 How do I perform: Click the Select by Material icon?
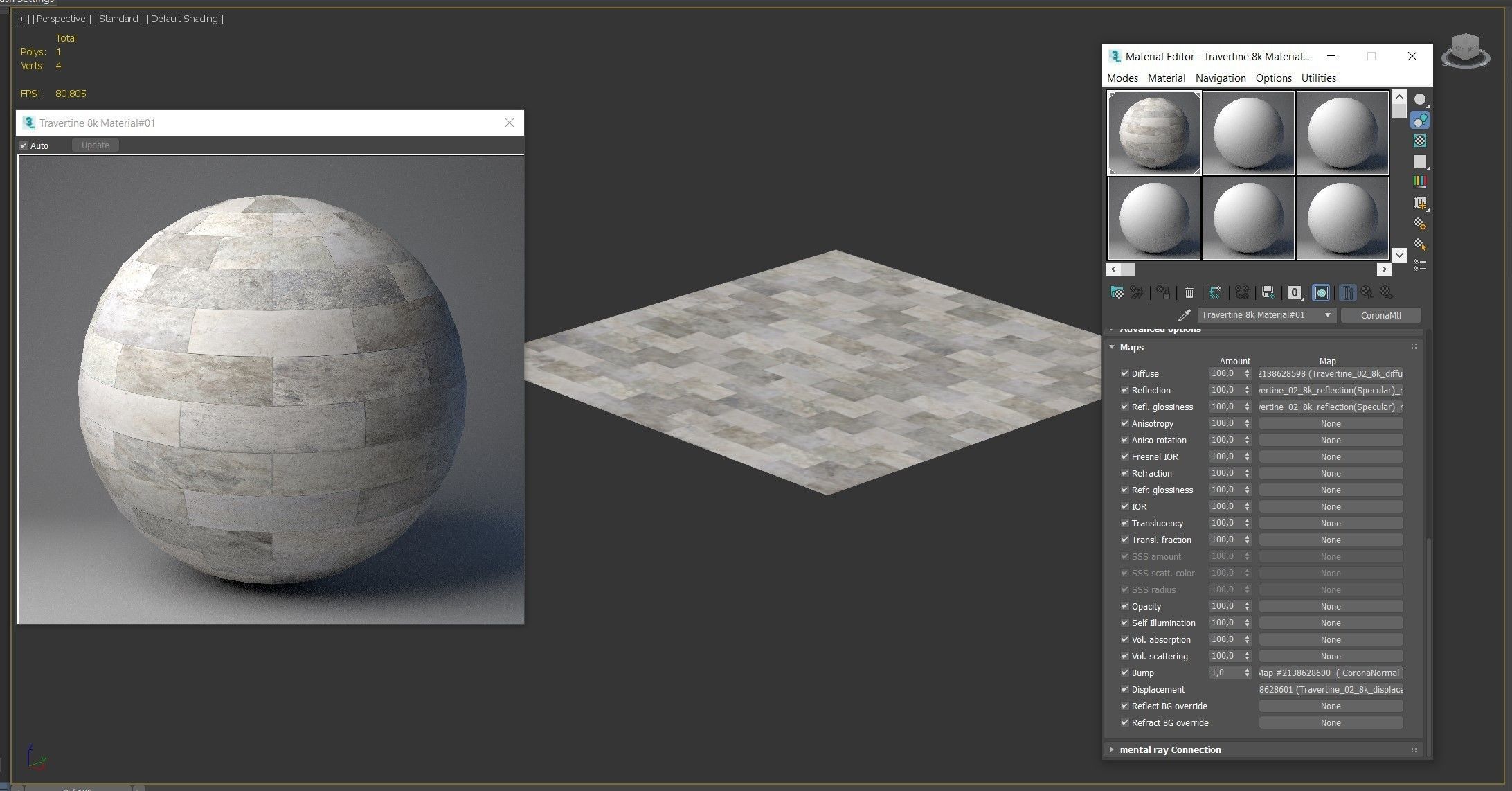(x=1420, y=245)
